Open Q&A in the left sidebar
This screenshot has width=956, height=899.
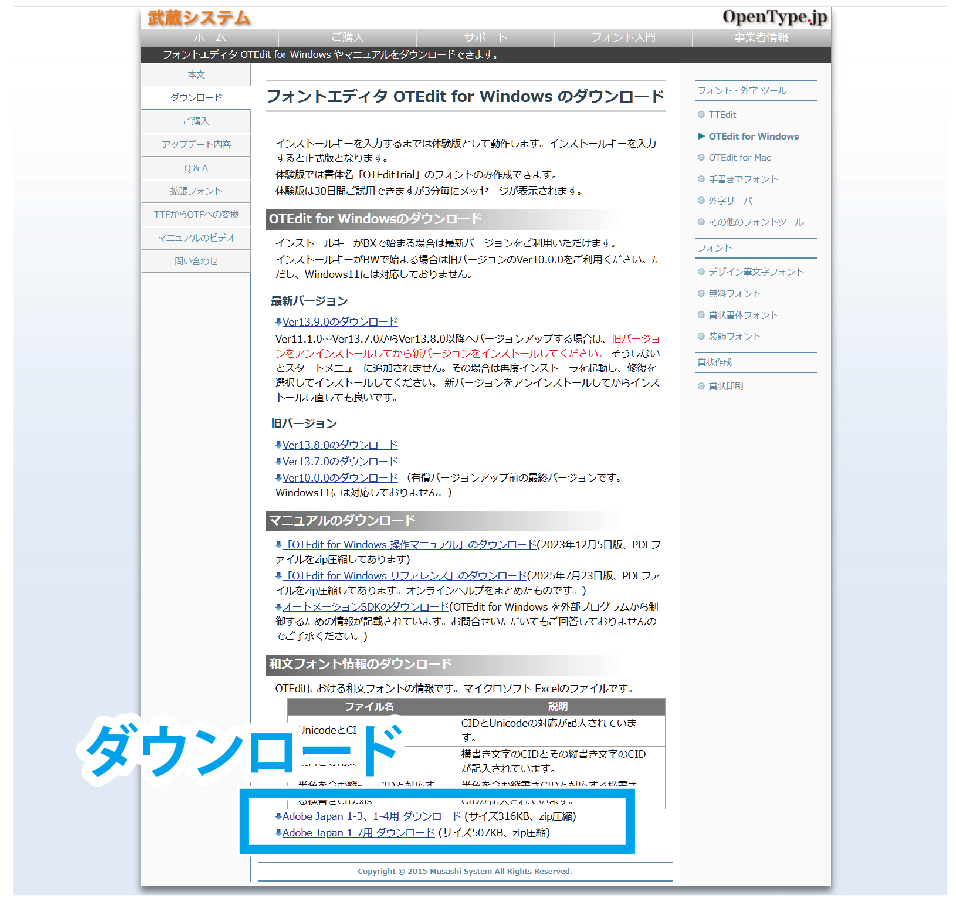coord(196,168)
